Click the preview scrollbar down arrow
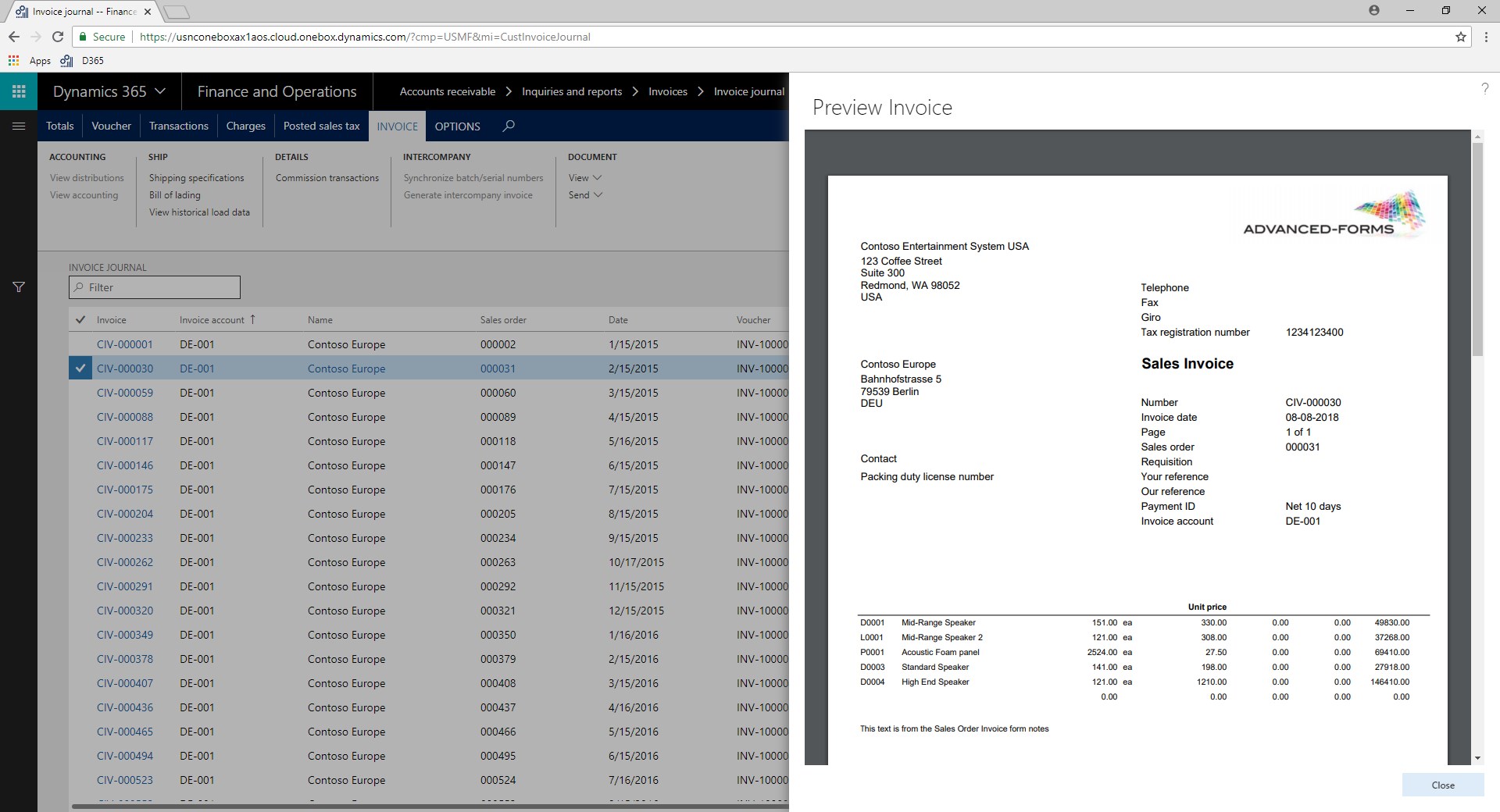This screenshot has width=1500, height=812. [x=1477, y=758]
